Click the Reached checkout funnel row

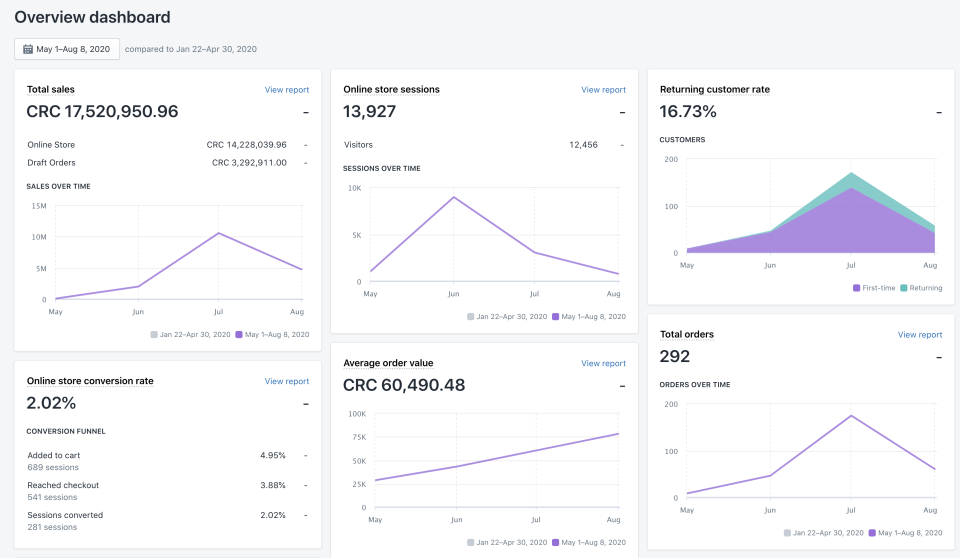[167, 491]
